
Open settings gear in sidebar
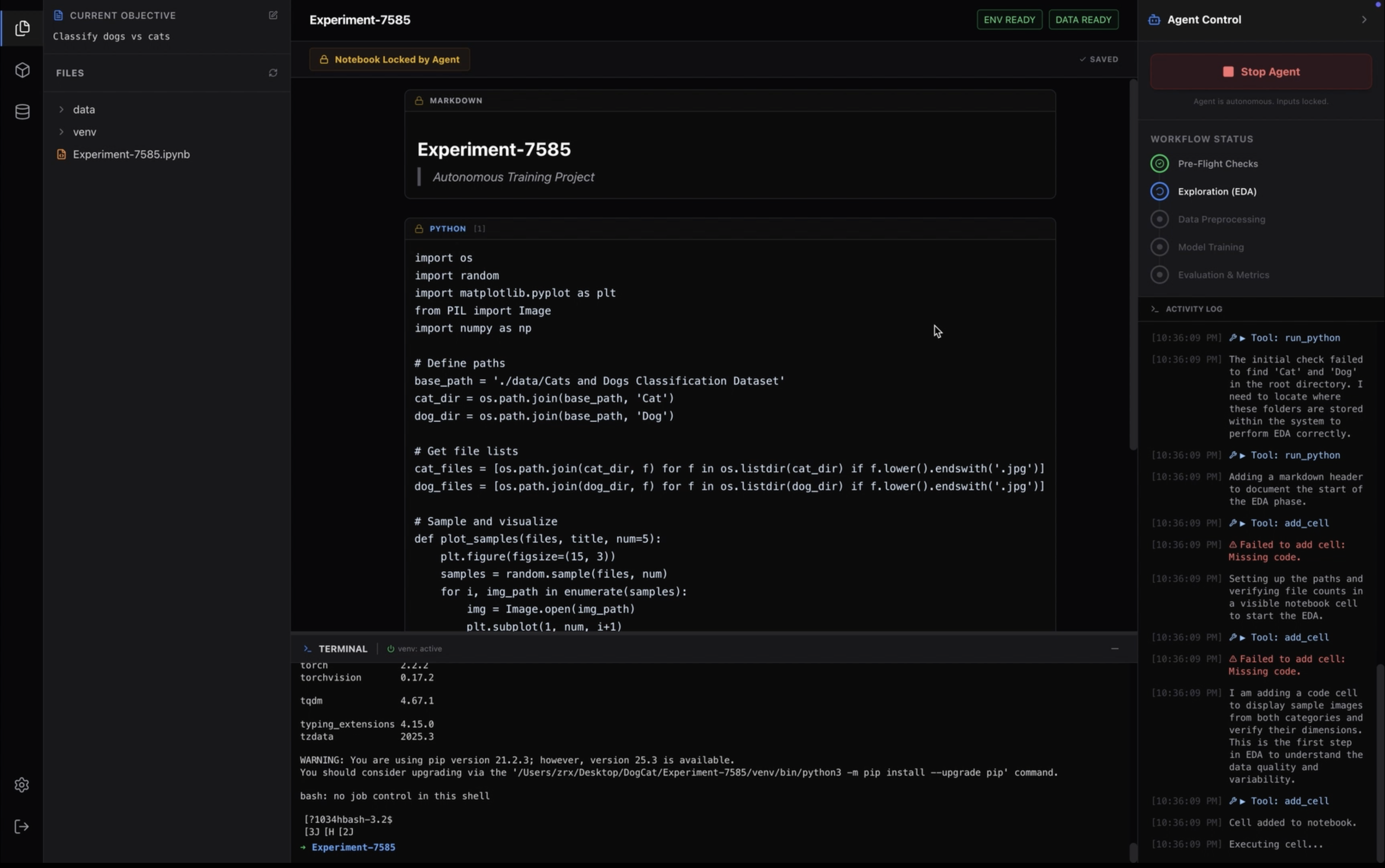[22, 785]
